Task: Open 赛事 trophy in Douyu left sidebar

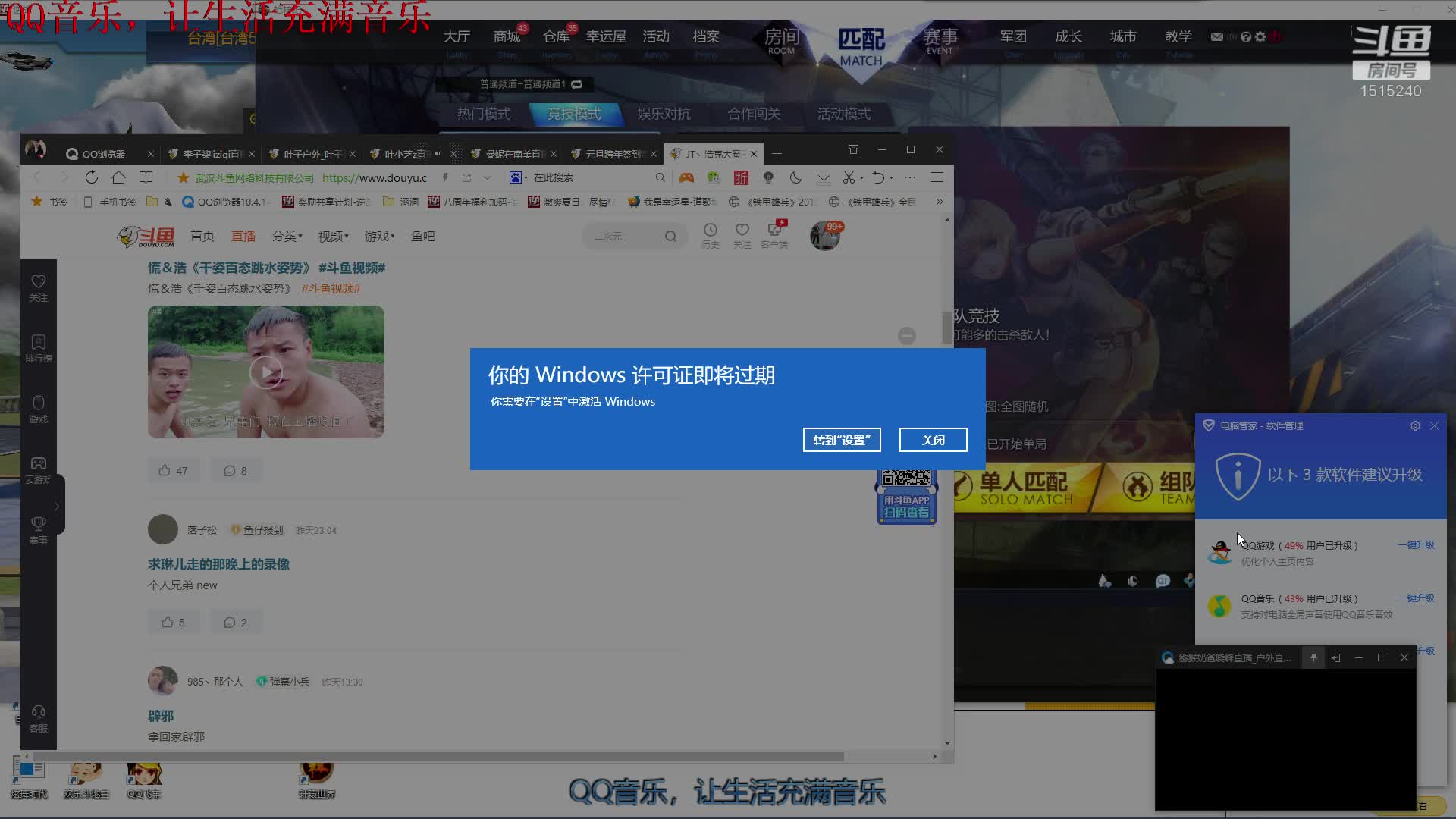Action: 39,531
